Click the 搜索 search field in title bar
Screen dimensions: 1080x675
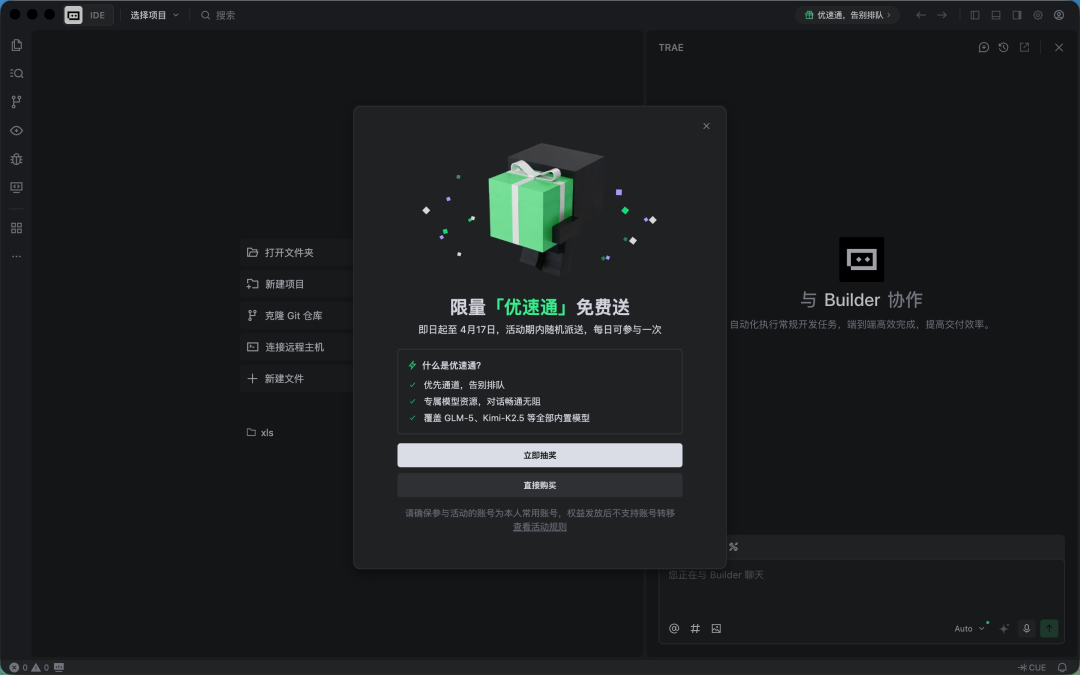tap(219, 15)
